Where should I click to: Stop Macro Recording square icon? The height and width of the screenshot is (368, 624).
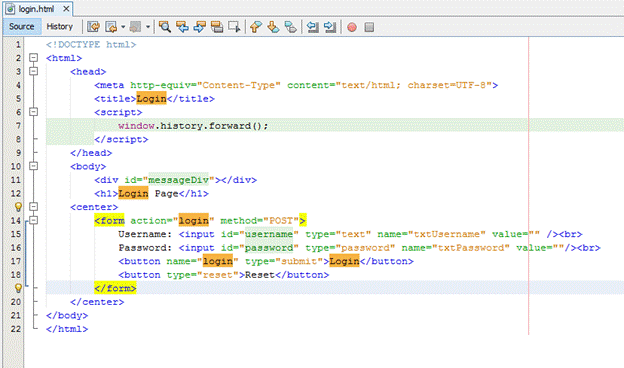(369, 27)
